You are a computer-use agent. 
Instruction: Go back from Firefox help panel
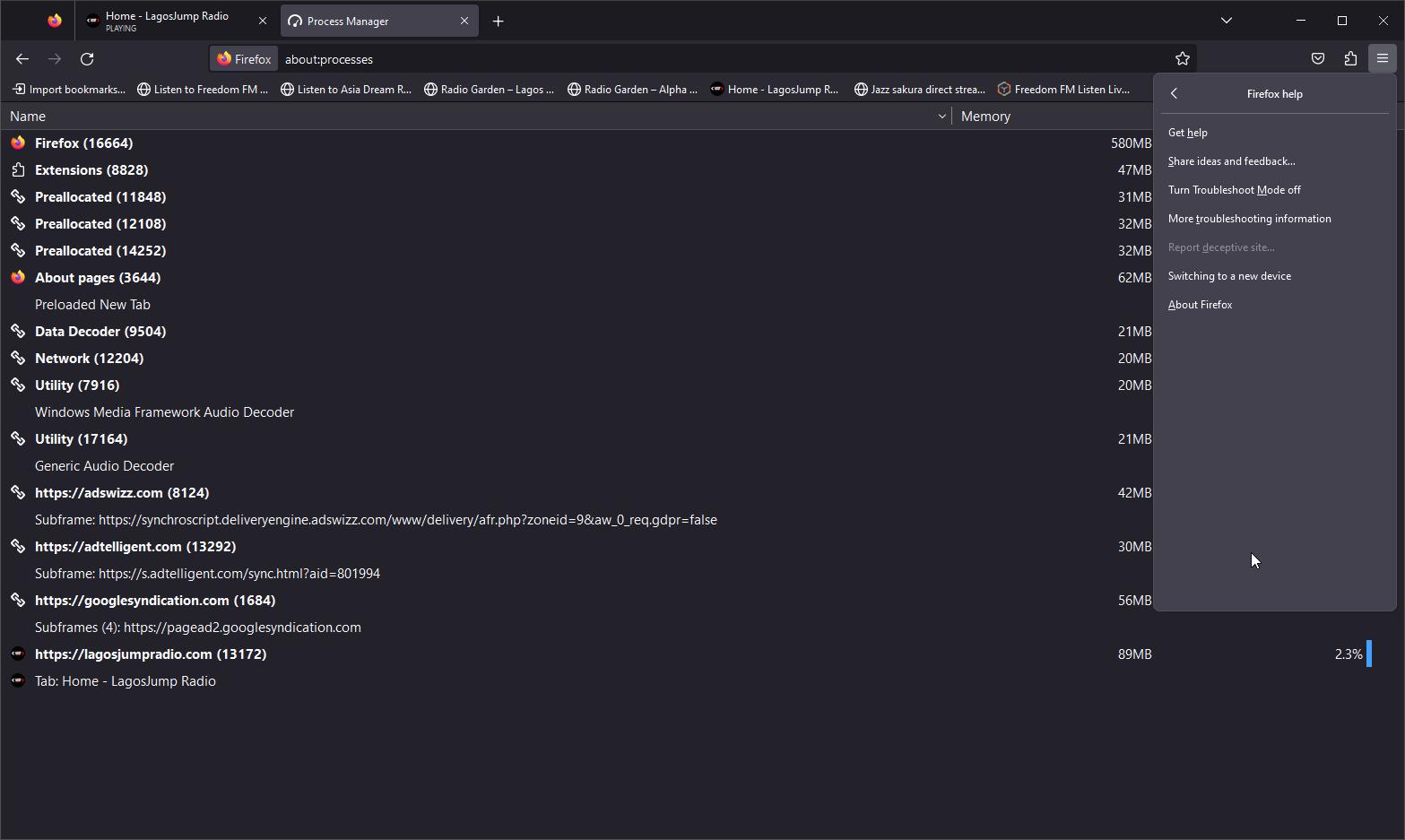click(1174, 94)
